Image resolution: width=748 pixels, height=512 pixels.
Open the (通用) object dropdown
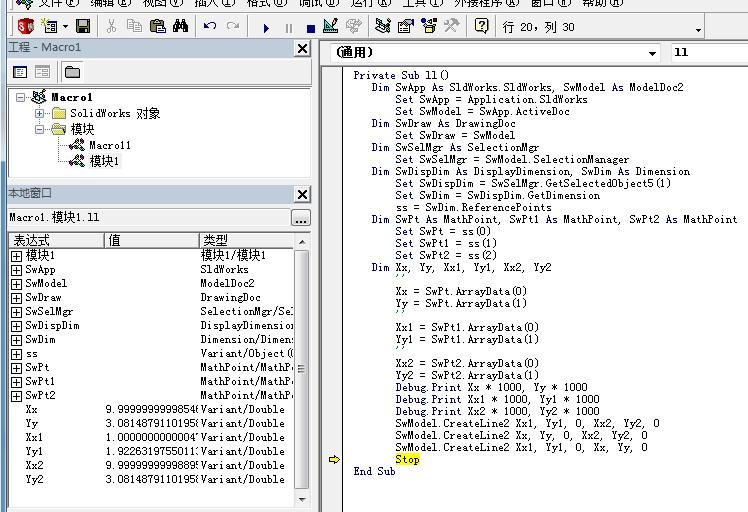pyautogui.click(x=652, y=53)
